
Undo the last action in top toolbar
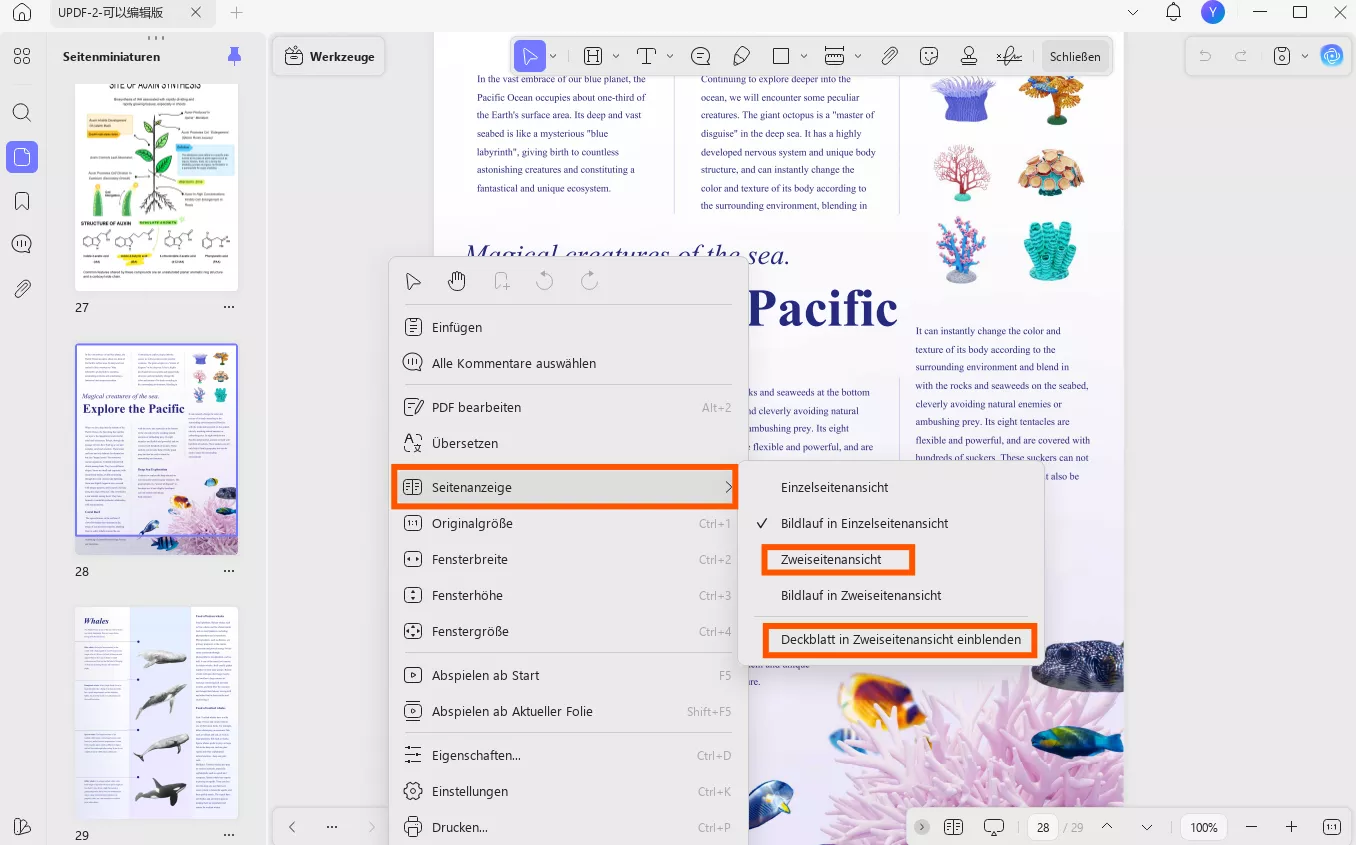[1205, 56]
